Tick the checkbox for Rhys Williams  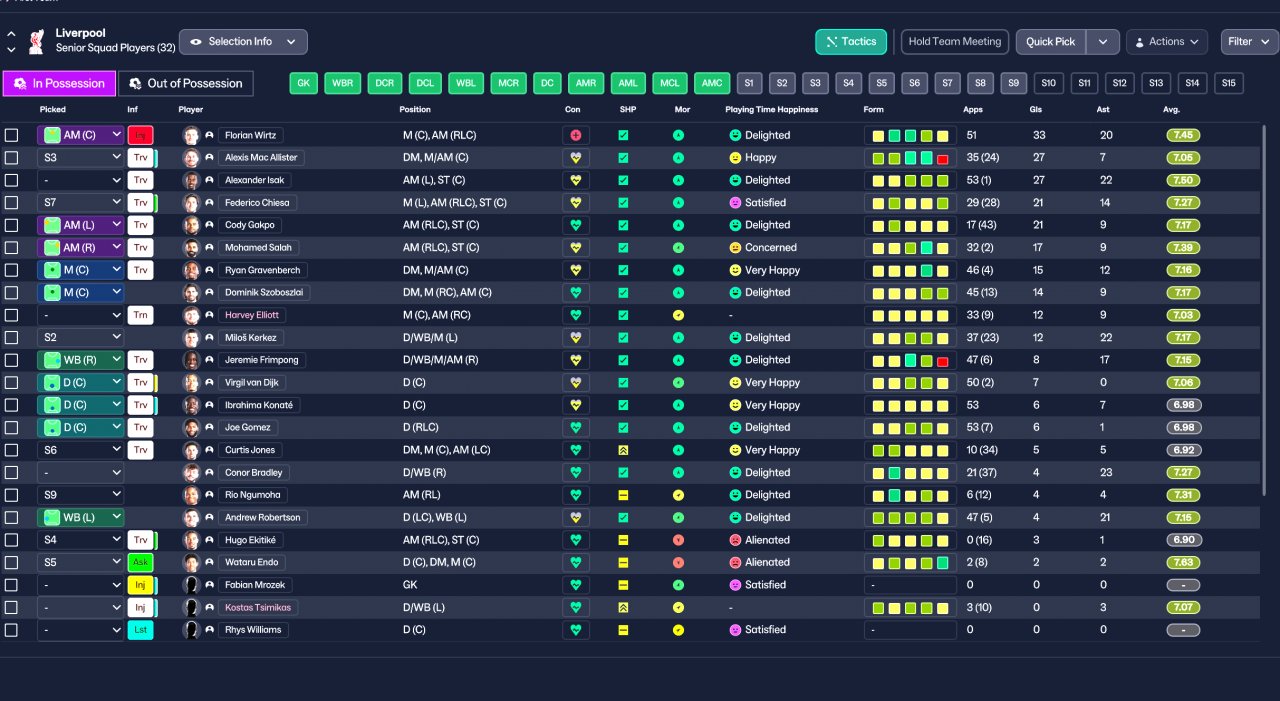11,630
